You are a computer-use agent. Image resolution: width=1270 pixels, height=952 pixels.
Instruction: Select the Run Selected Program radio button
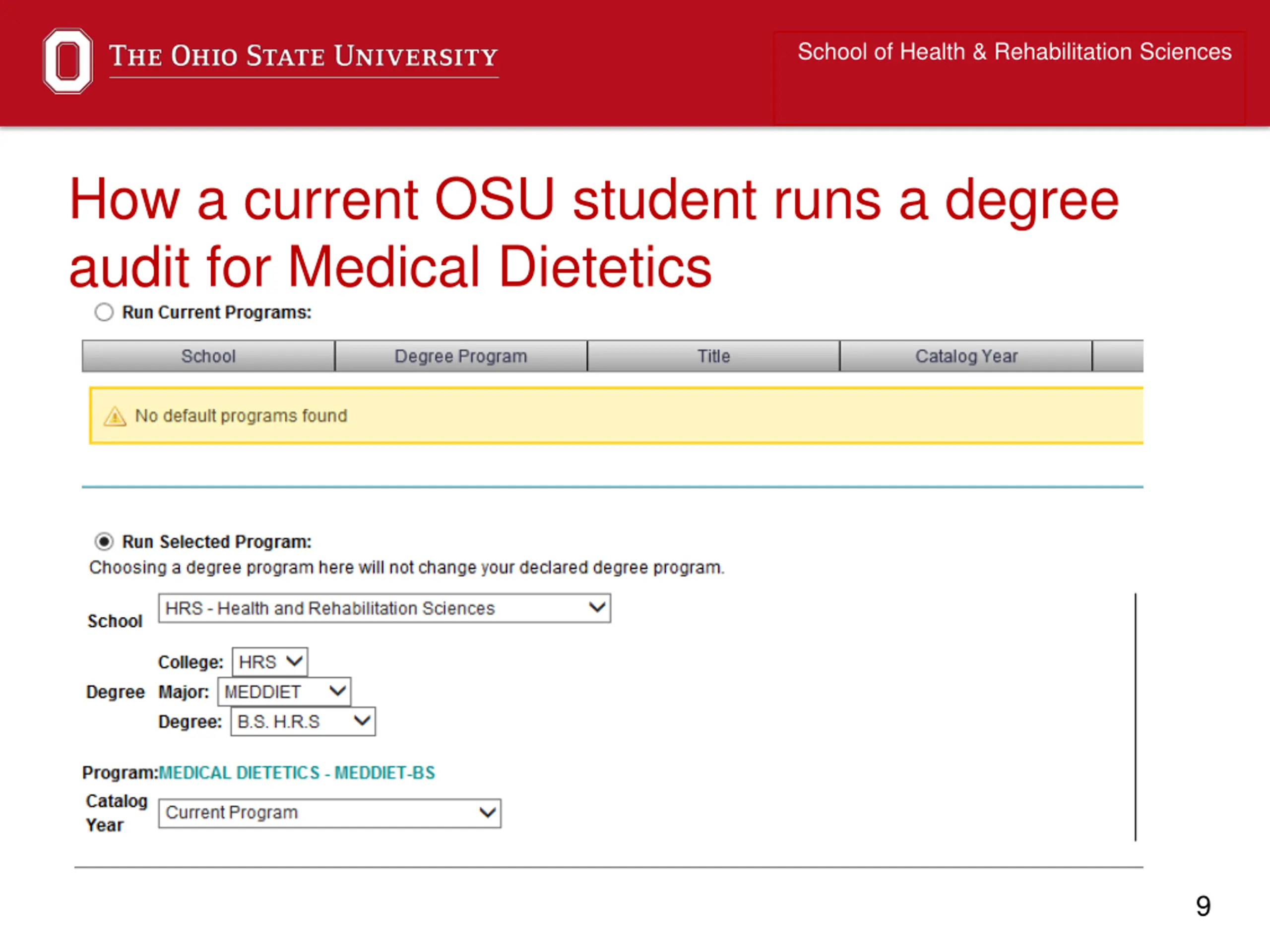coord(104,542)
